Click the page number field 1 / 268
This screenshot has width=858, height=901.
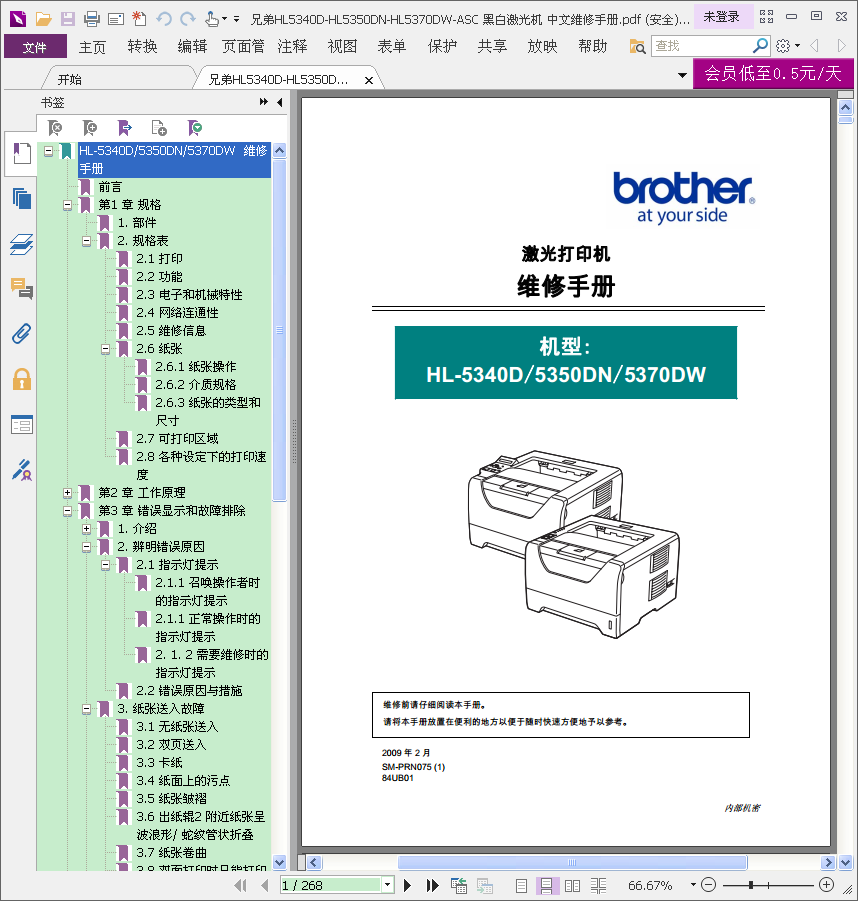(x=330, y=885)
